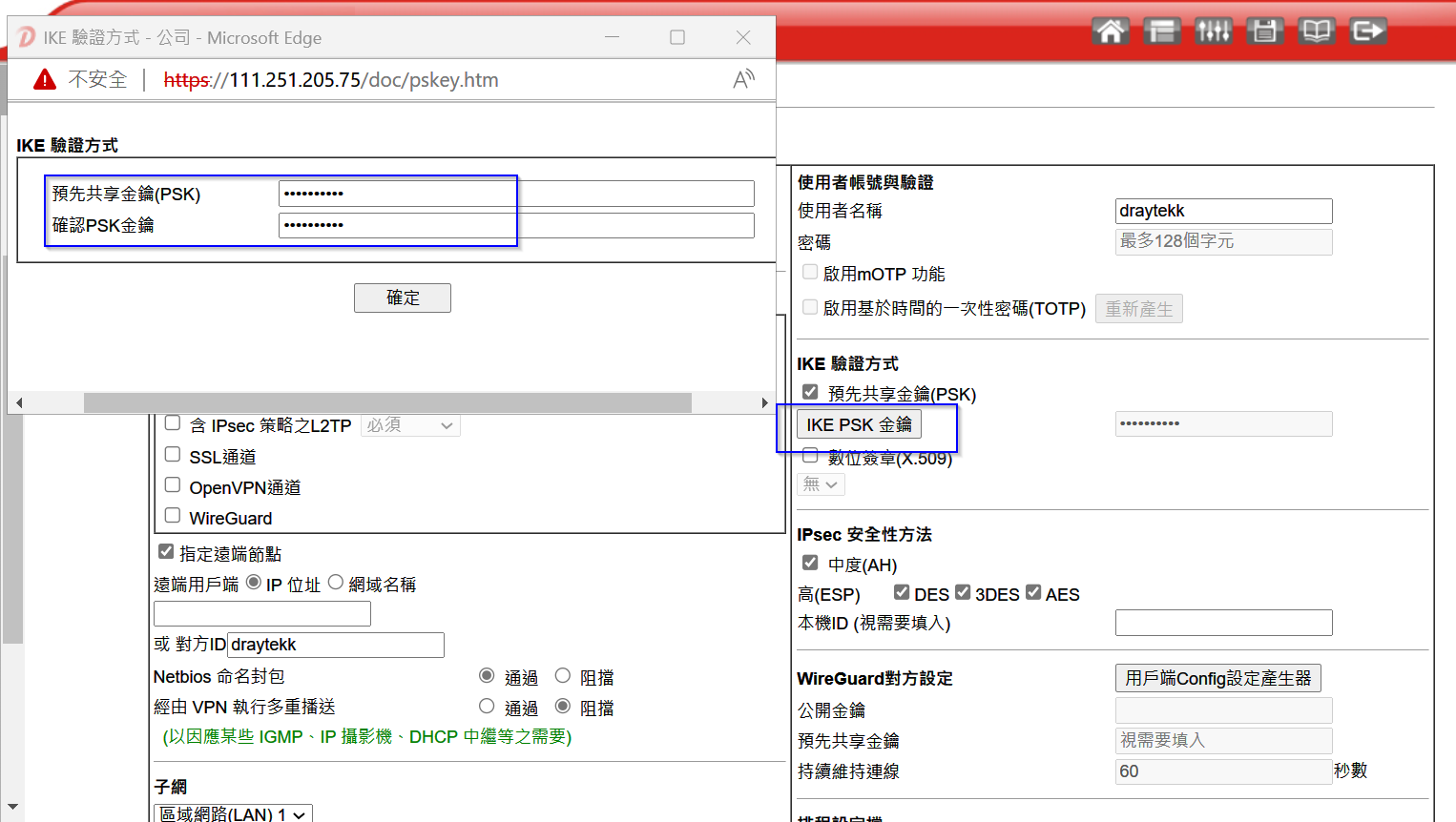1456x822 pixels.
Task: Click the logout arrow icon
Action: (x=1367, y=31)
